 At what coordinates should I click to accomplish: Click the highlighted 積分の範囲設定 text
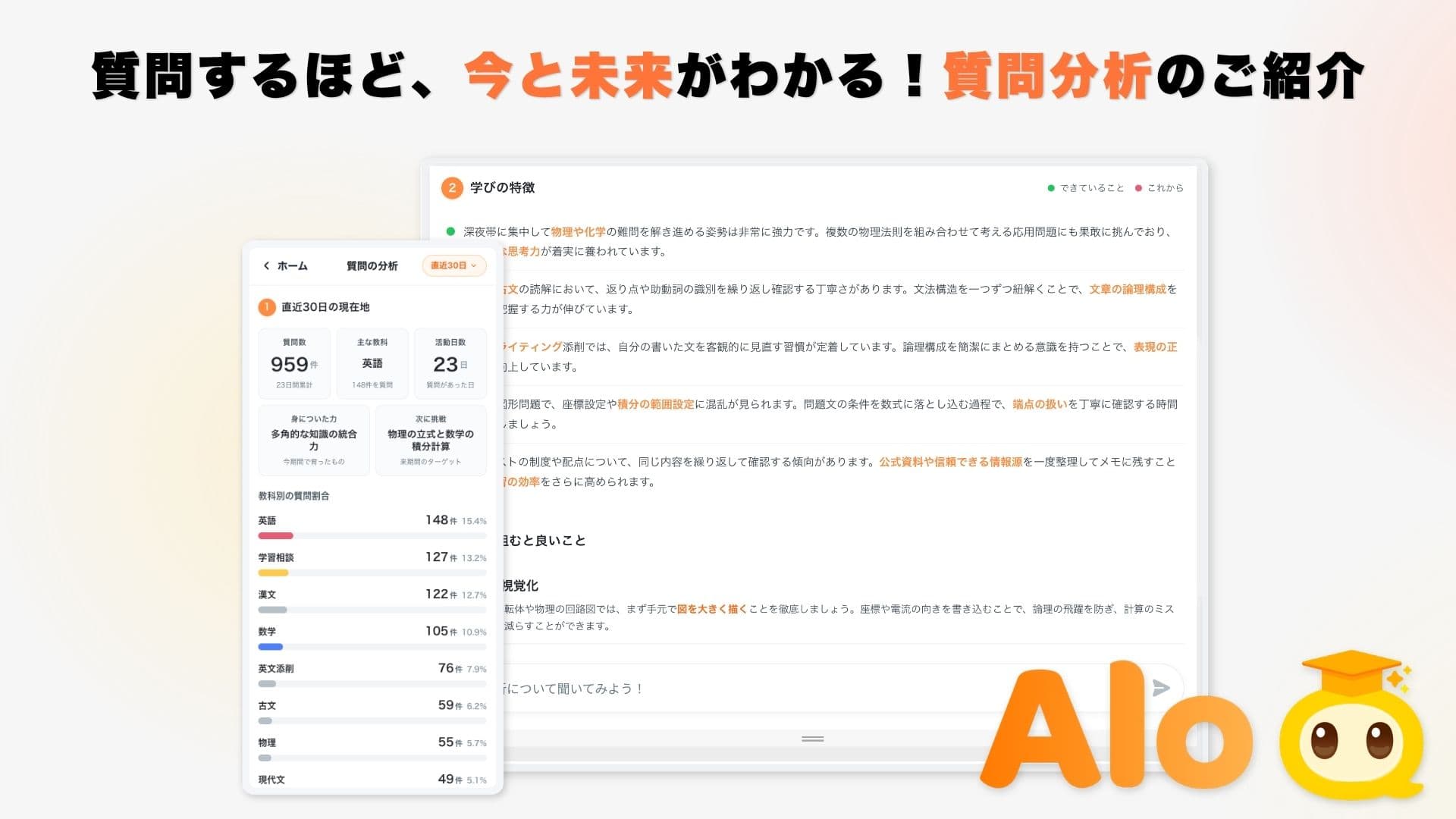coord(656,405)
